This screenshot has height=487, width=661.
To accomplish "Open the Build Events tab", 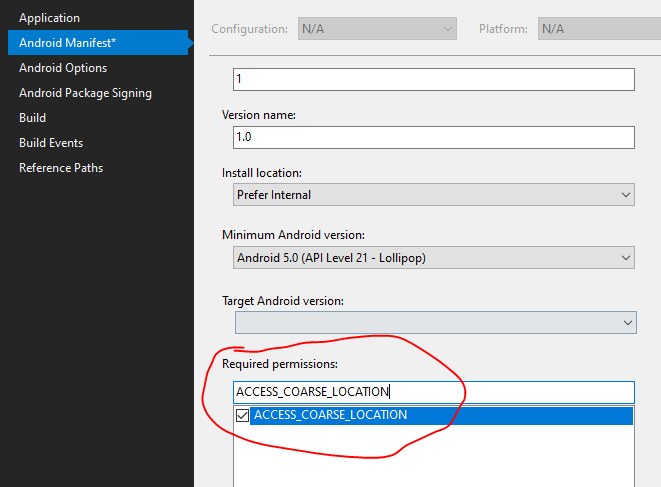I will pos(51,143).
